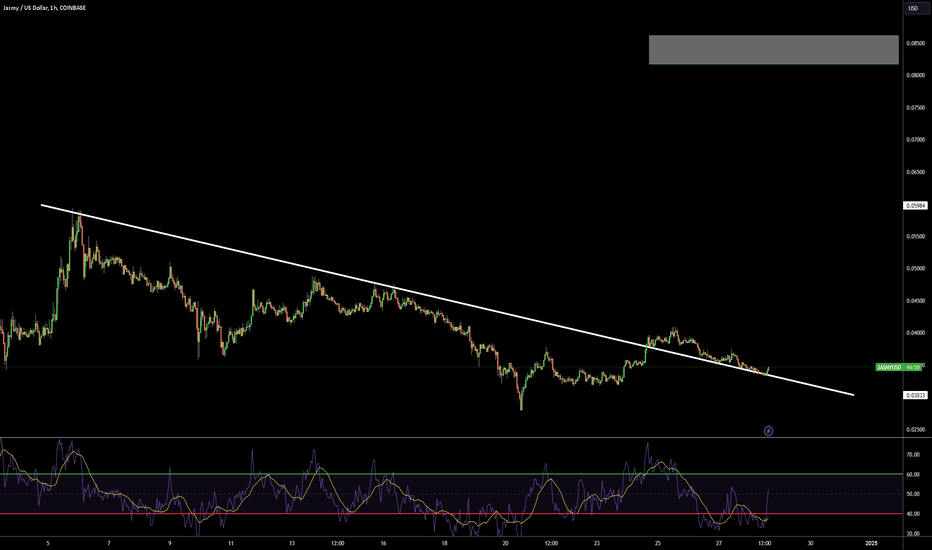The height and width of the screenshot is (550, 932).
Task: Click the 0.04500 price axis value
Action: [915, 301]
